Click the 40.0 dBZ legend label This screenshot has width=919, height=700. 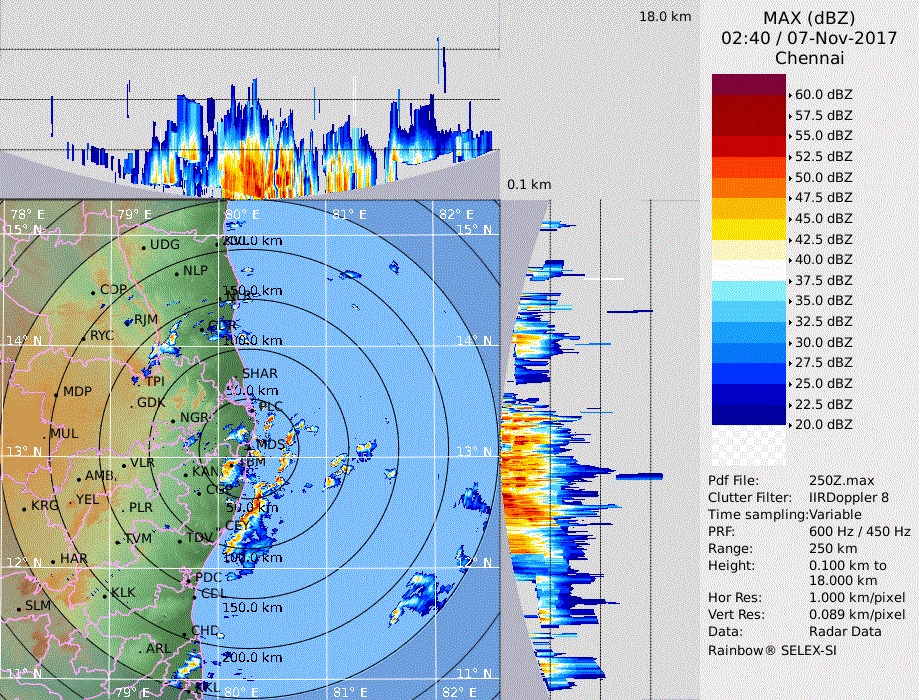coord(823,259)
